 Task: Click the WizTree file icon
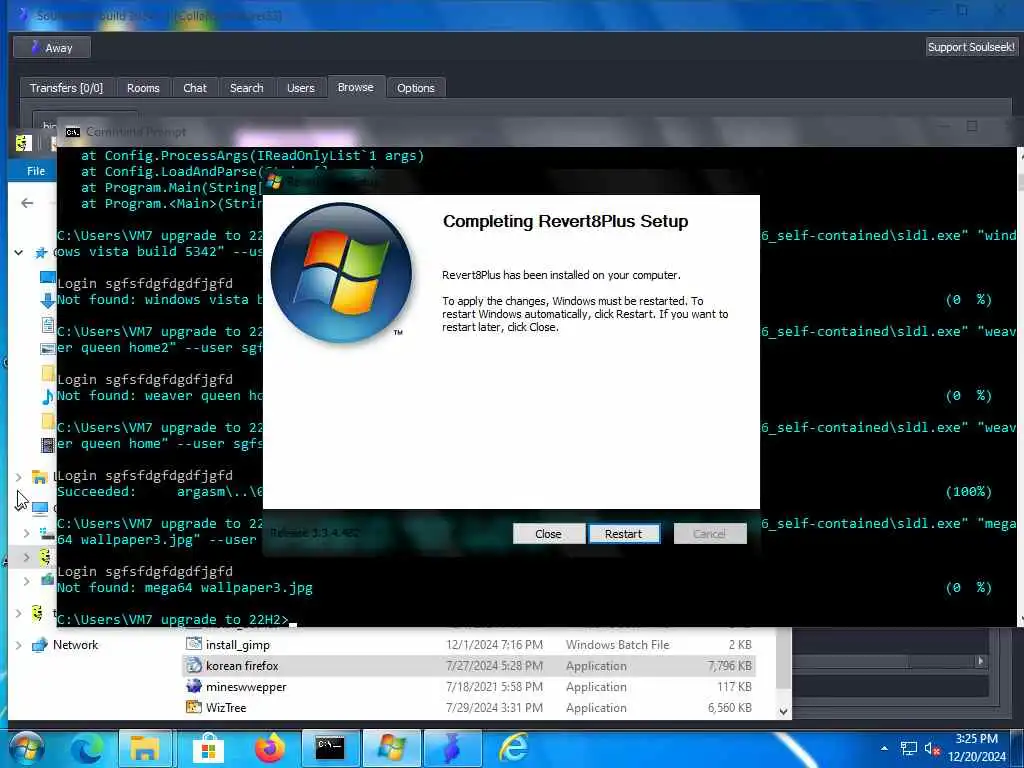pyautogui.click(x=193, y=707)
